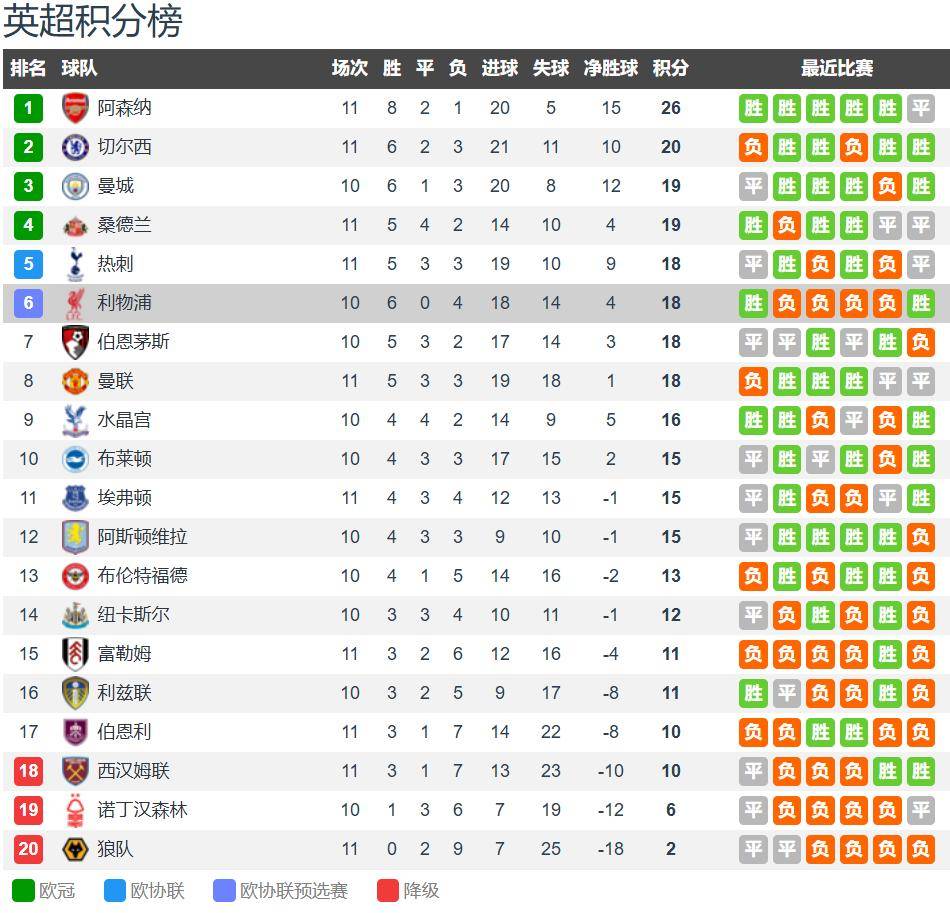
Task: Click the Tottenham crest icon
Action: click(75, 264)
